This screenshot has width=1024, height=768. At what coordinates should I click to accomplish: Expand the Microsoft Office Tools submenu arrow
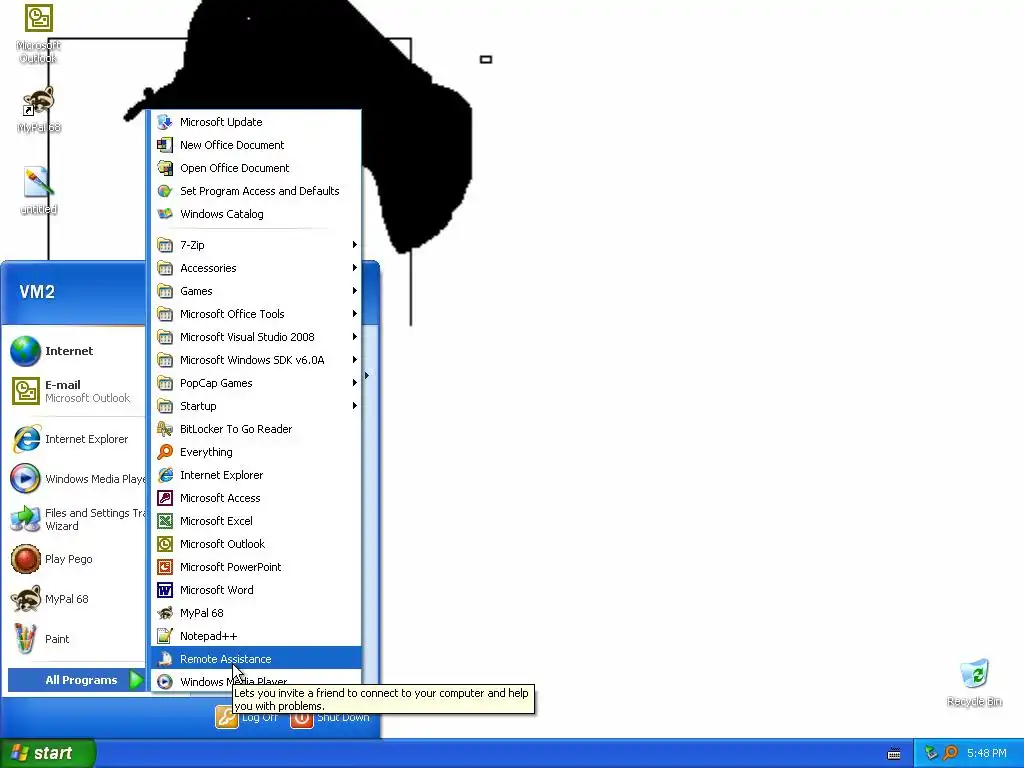click(x=355, y=313)
